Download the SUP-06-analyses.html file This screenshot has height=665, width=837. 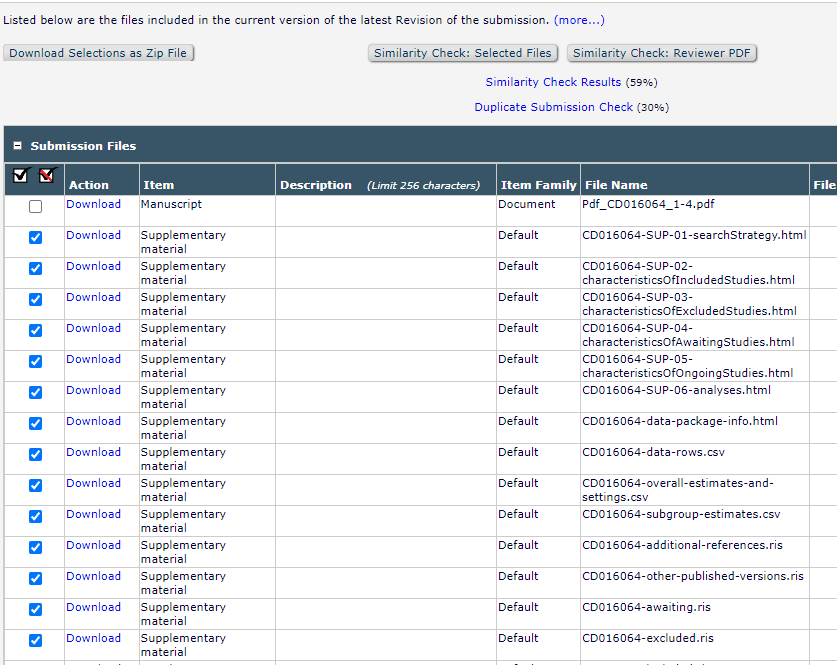pyautogui.click(x=93, y=390)
